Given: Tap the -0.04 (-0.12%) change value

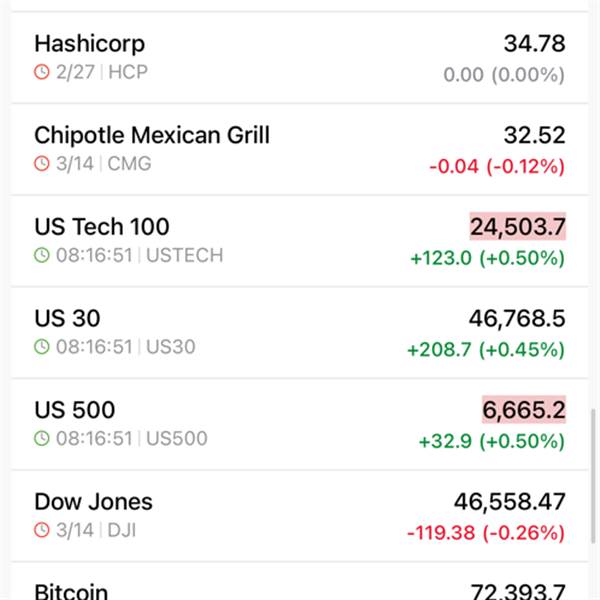Looking at the screenshot, I should (x=497, y=166).
